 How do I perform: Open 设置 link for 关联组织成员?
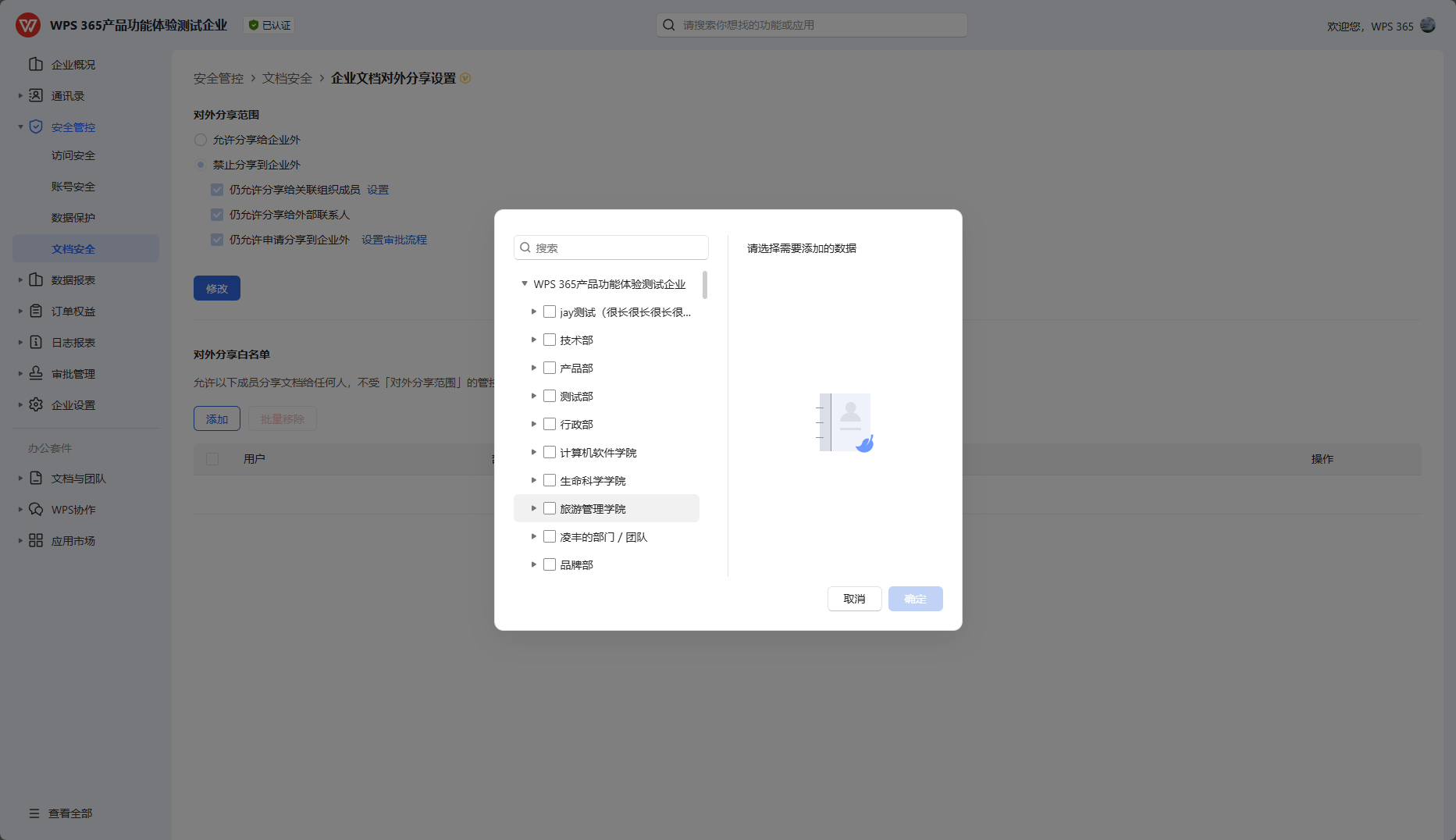378,190
